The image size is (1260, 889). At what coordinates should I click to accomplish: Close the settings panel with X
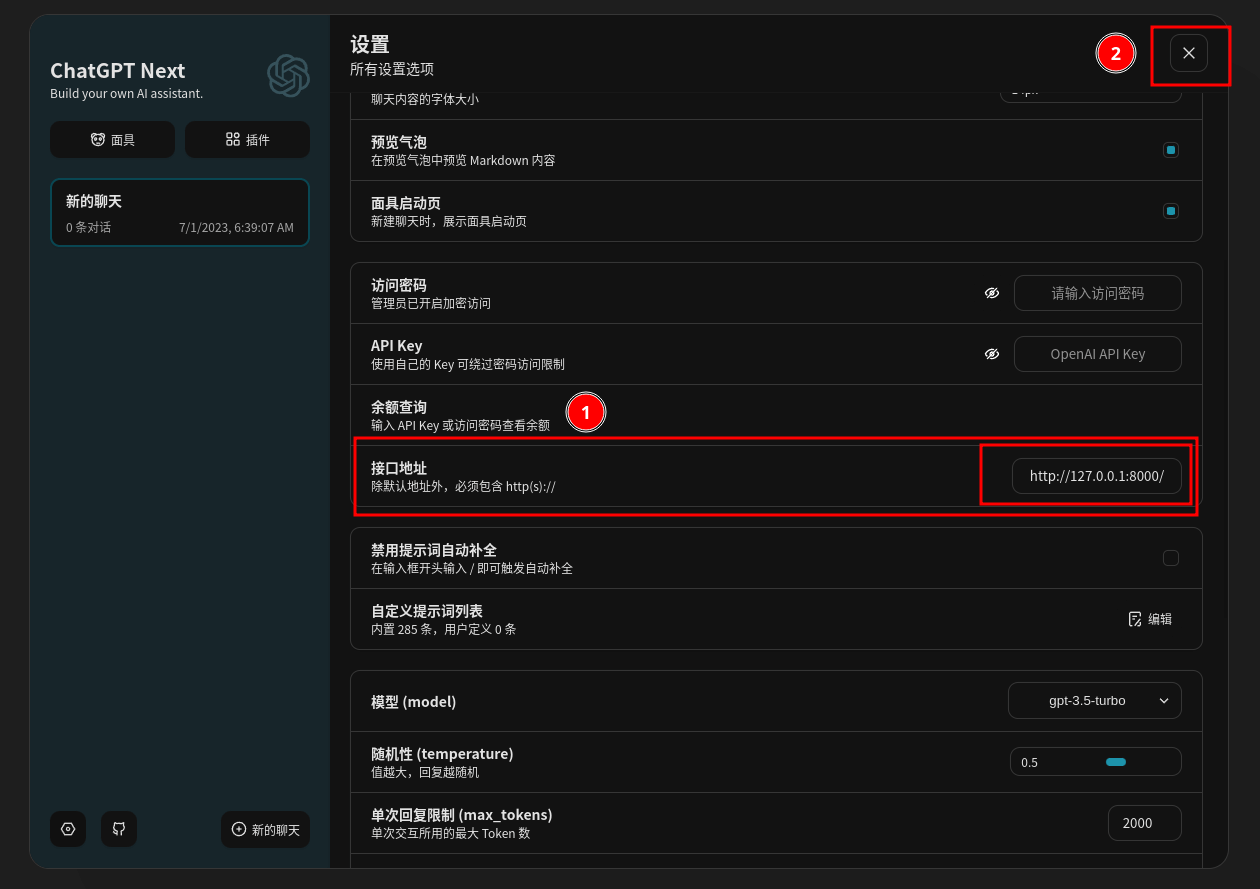[1189, 53]
